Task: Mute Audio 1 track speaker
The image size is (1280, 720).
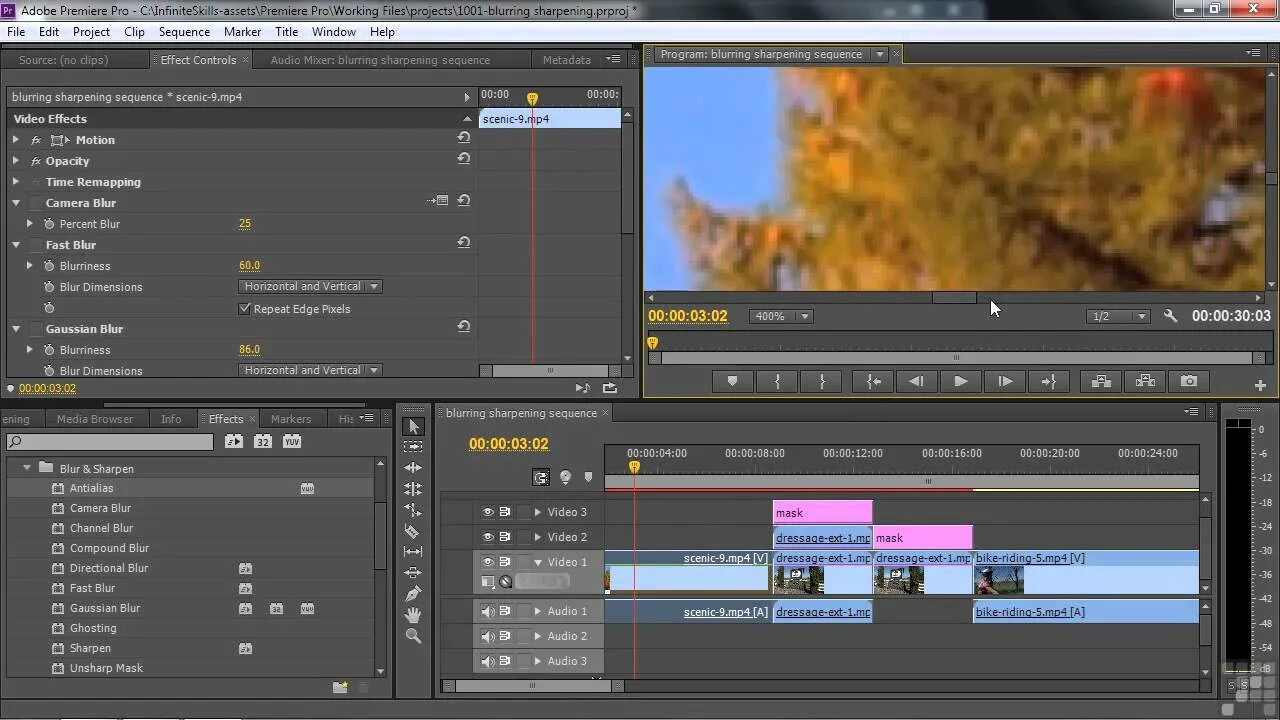Action: tap(488, 611)
